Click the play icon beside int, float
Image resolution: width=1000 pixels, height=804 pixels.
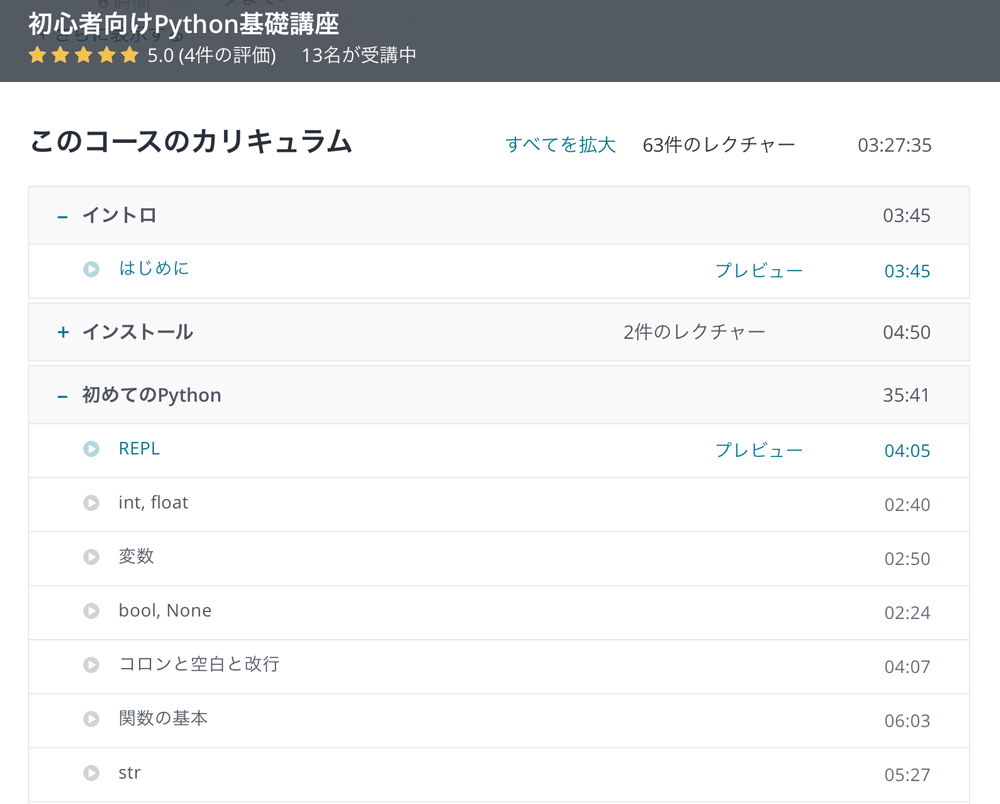[91, 503]
